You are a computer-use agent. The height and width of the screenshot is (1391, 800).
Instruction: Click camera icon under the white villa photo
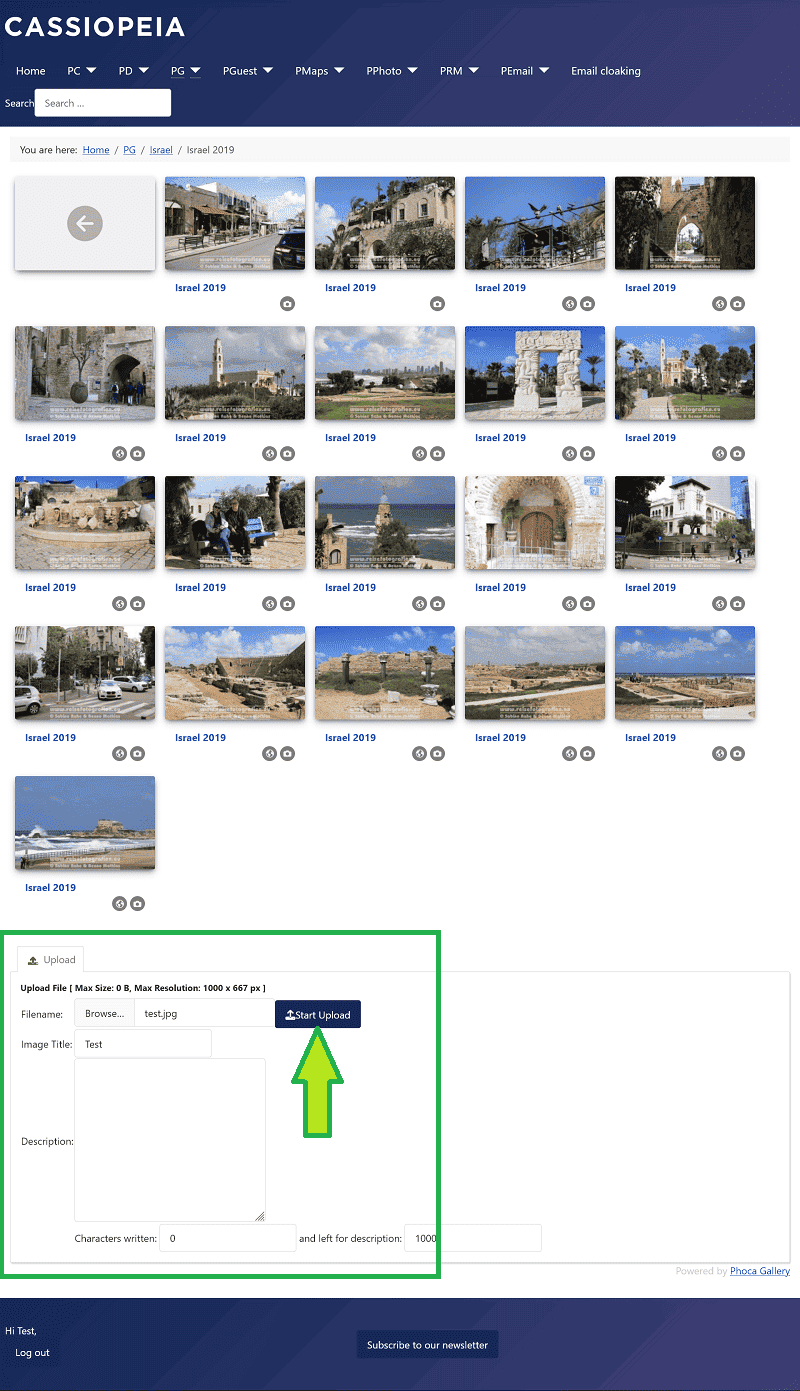pos(737,604)
